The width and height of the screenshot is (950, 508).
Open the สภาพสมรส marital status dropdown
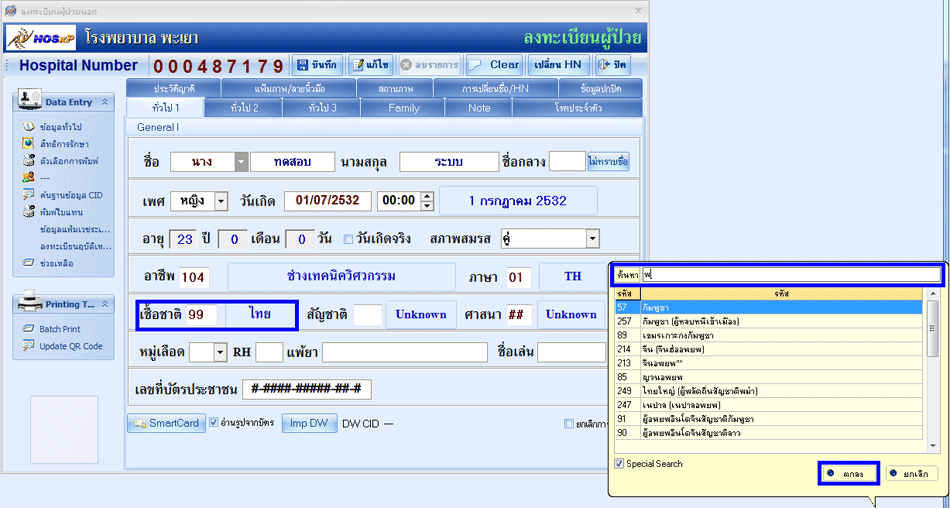click(593, 239)
